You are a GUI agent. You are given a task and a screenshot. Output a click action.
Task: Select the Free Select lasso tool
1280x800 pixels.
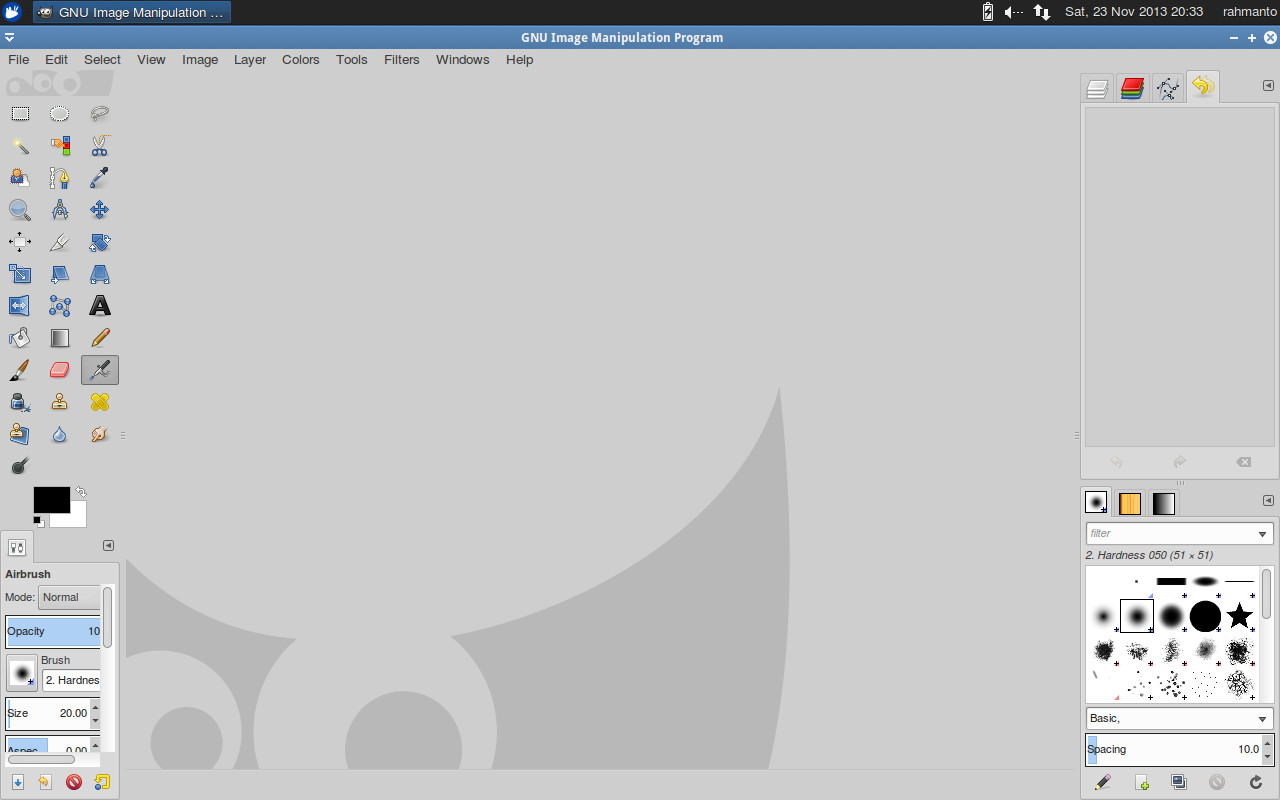100,114
